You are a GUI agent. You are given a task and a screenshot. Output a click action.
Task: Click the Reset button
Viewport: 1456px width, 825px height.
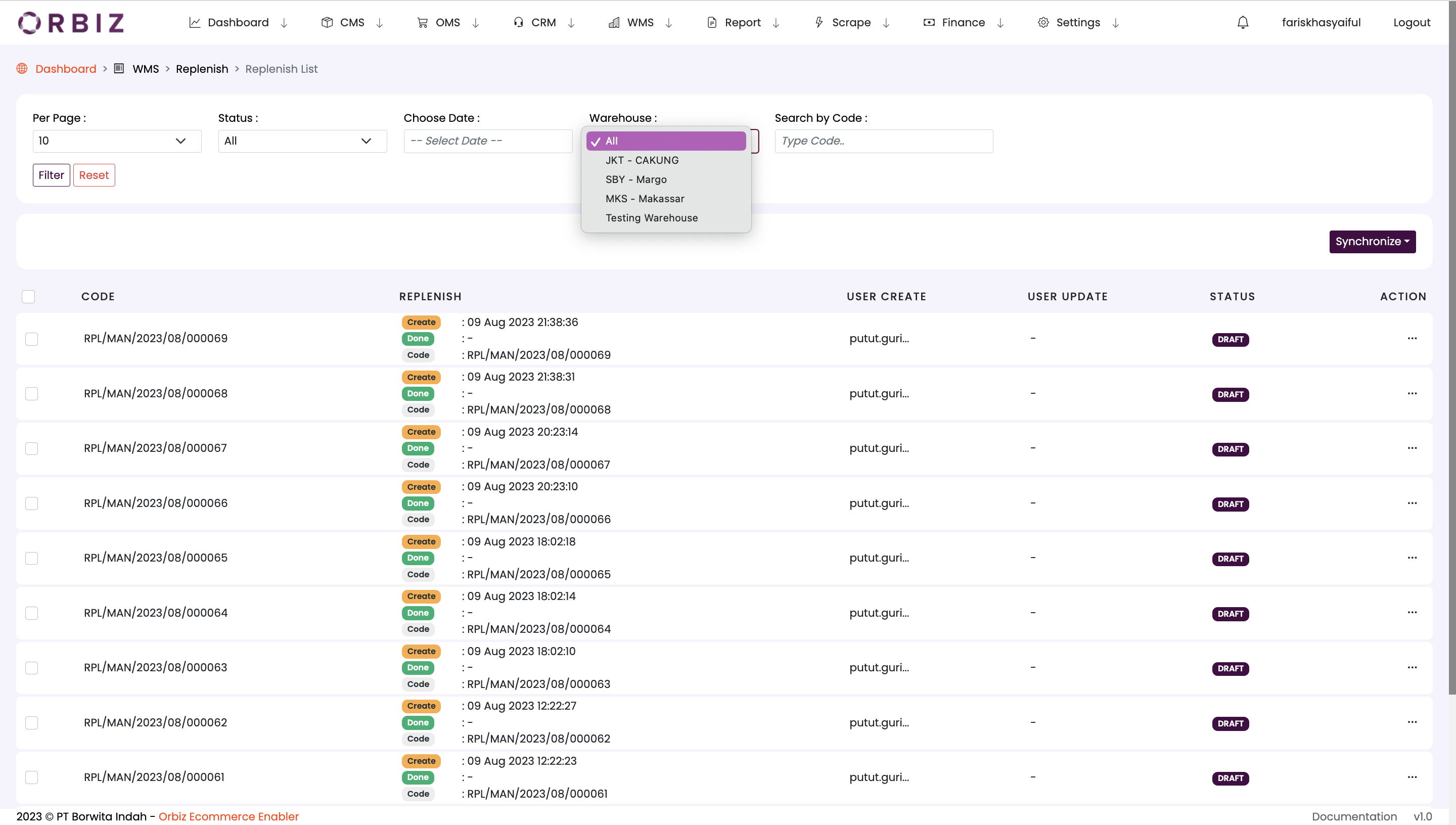[x=94, y=175]
